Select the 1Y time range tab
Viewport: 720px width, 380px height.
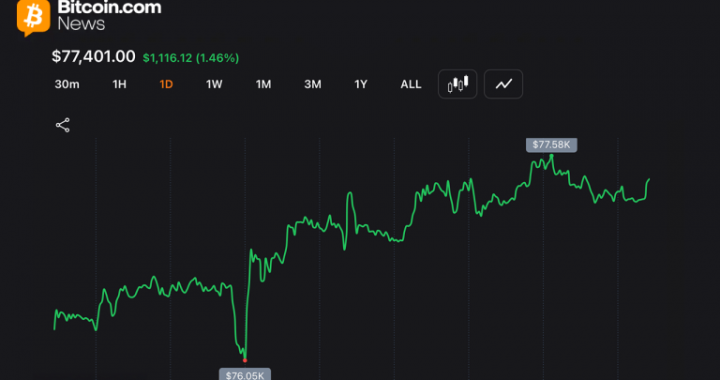point(361,84)
